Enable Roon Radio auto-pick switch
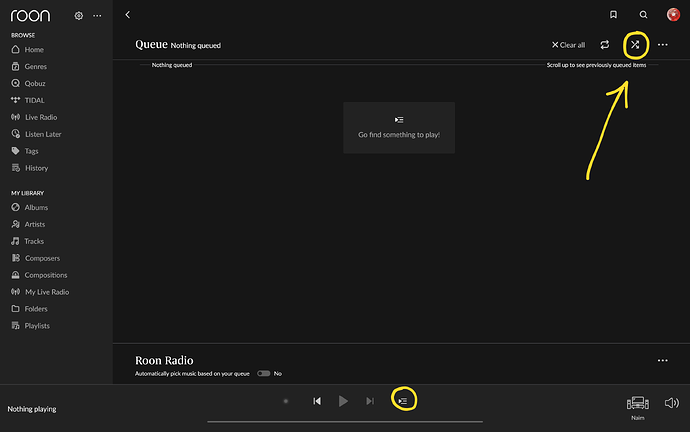The image size is (690, 432). (264, 373)
